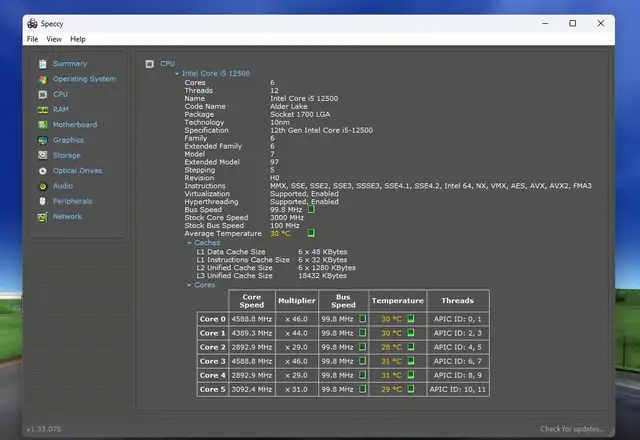
Task: Open the Summary section icon
Action: click(43, 64)
